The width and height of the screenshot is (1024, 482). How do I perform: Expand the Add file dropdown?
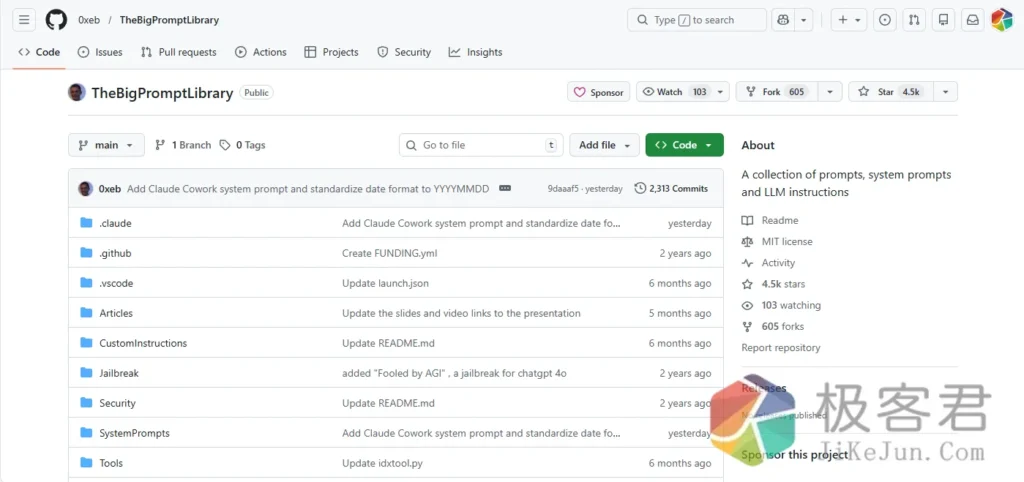(604, 145)
